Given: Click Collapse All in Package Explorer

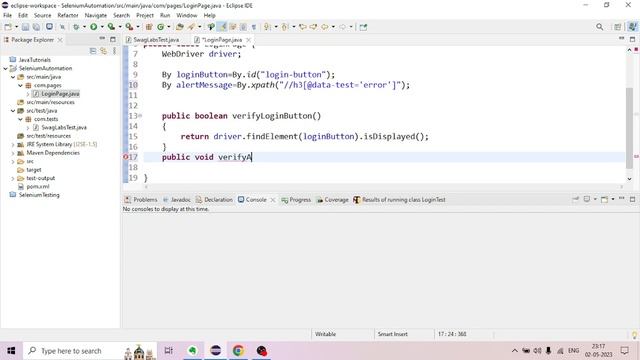Looking at the screenshot, I should 93,51.
